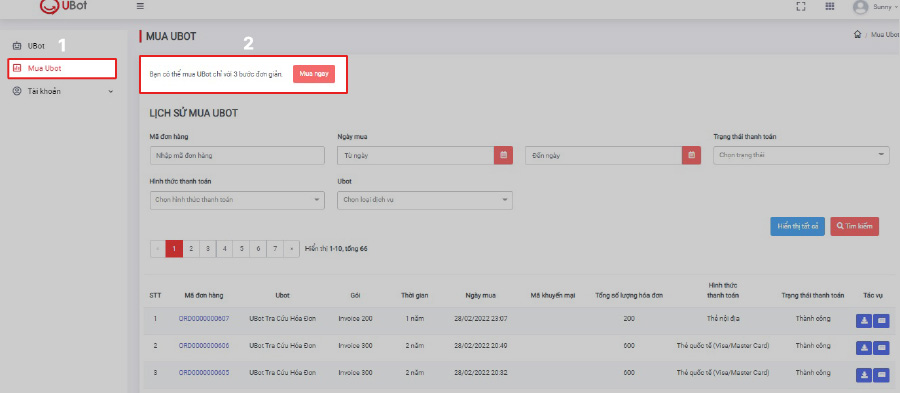
Task: Click the Mua ngay button
Action: (x=314, y=74)
